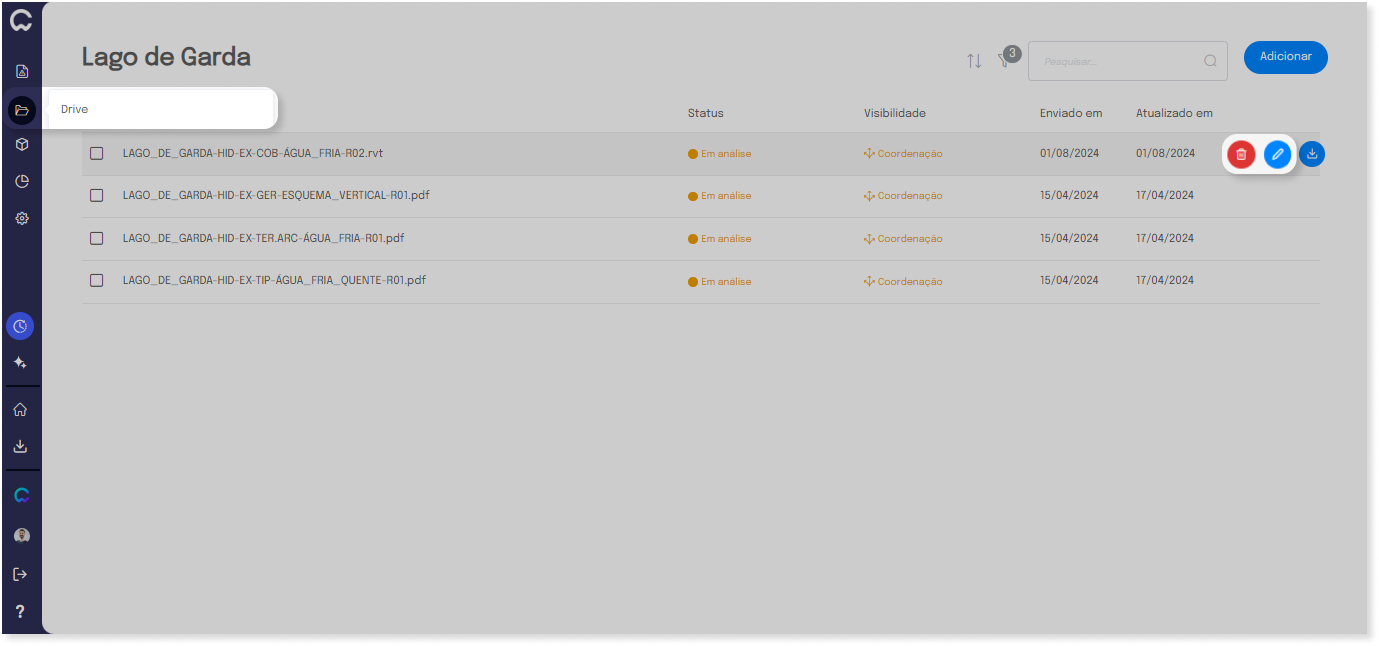
Task: Open LAGO_DE_GARDA-HID-EX-TER.ARC-ÁGUA_FRIA-R01.pdf file
Action: coord(263,238)
